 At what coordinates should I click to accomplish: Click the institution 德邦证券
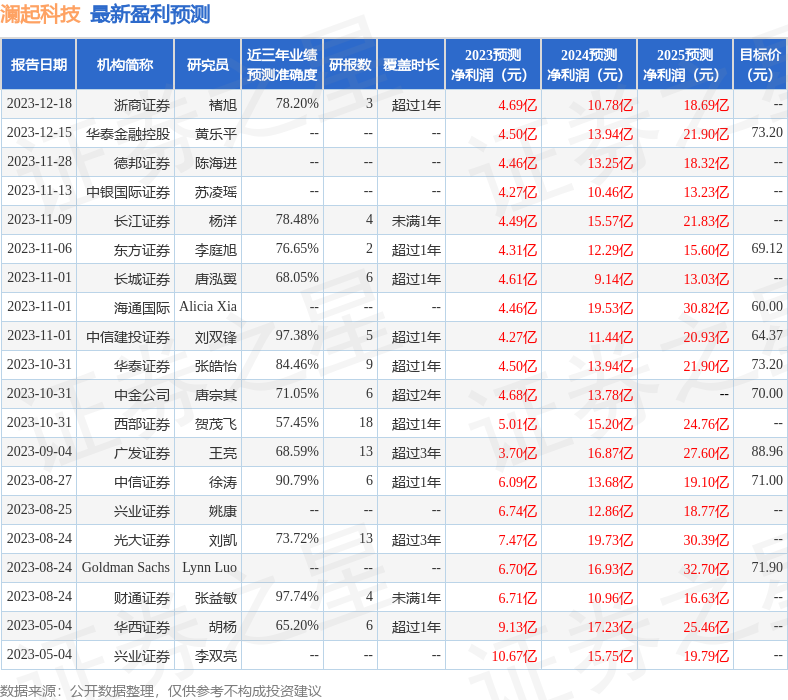pyautogui.click(x=142, y=163)
